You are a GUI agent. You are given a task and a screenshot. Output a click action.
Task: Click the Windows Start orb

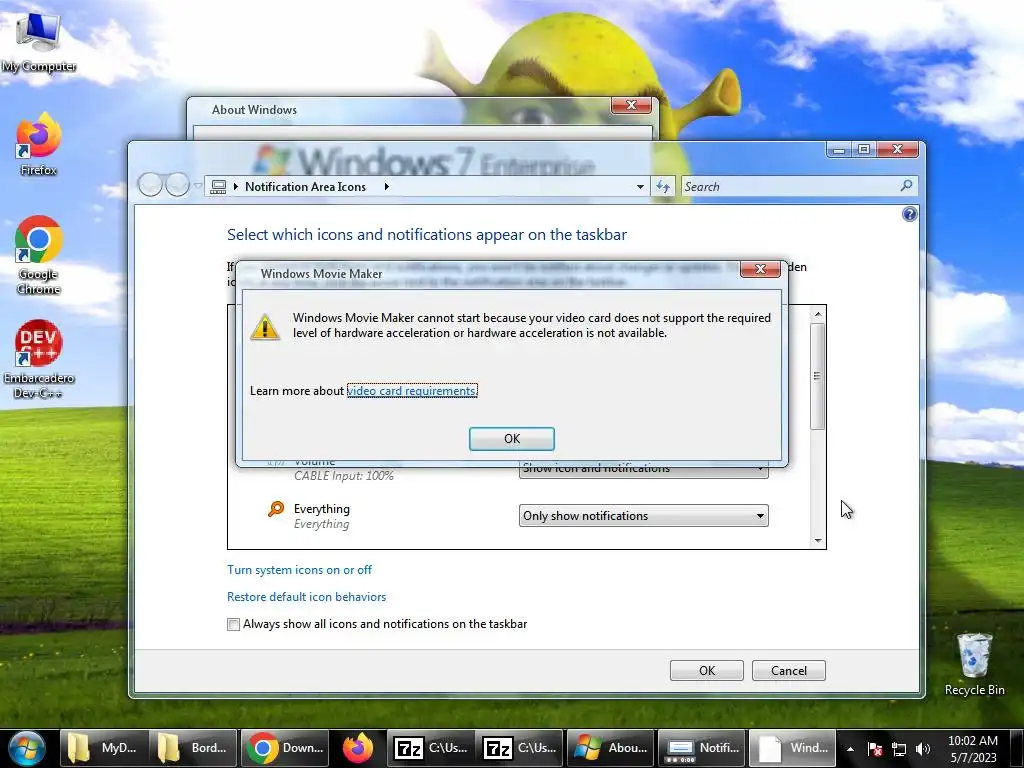point(27,748)
